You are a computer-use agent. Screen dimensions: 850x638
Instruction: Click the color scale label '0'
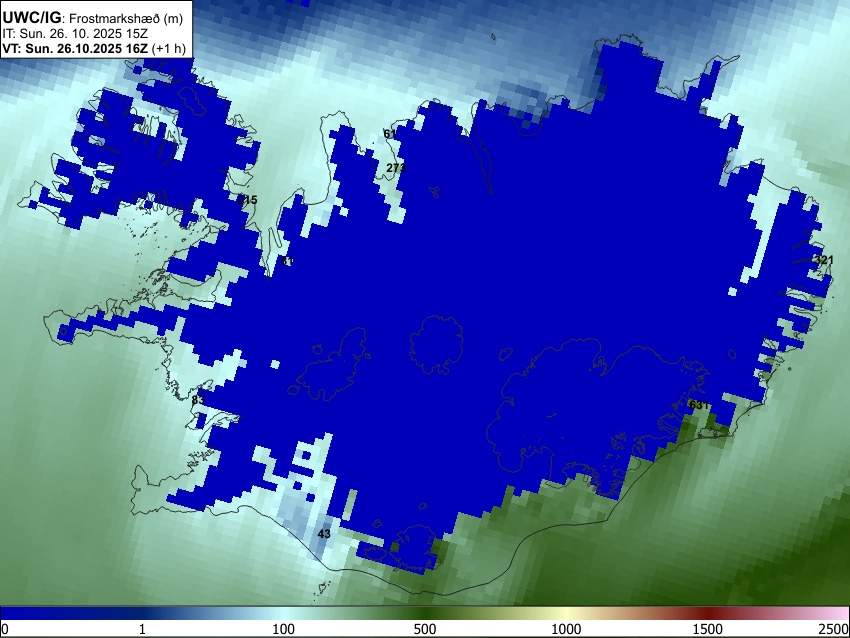point(5,629)
